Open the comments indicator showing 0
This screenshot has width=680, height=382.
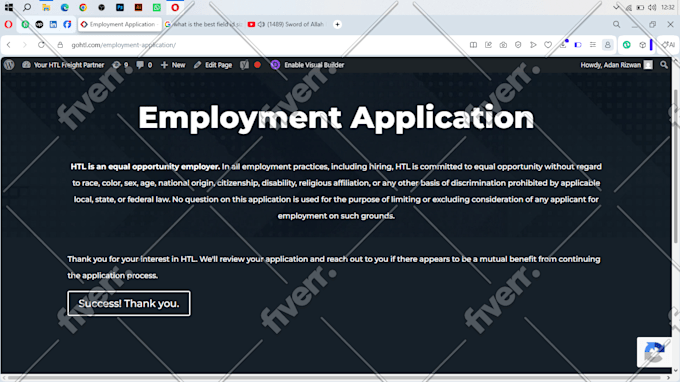(144, 65)
